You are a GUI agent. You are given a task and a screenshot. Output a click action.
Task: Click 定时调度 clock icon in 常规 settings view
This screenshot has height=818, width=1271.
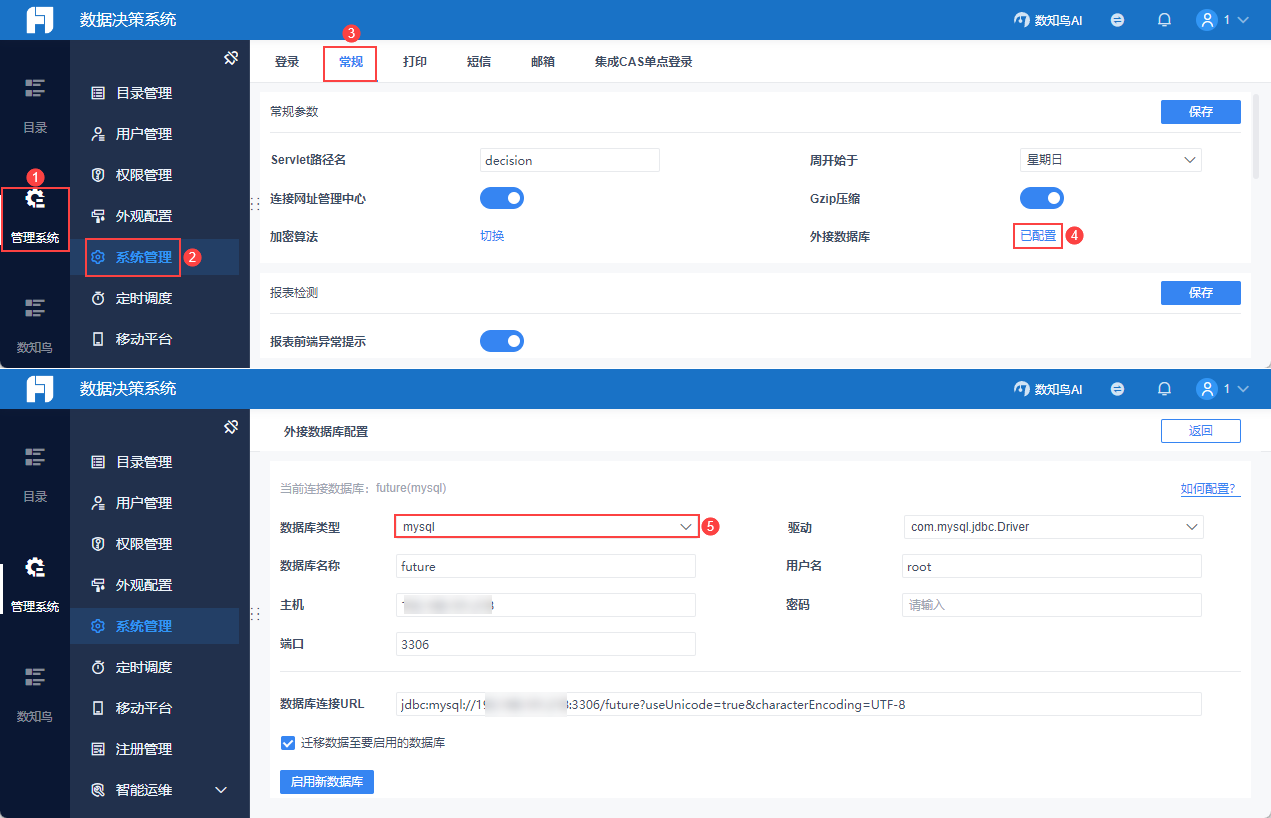(98, 298)
